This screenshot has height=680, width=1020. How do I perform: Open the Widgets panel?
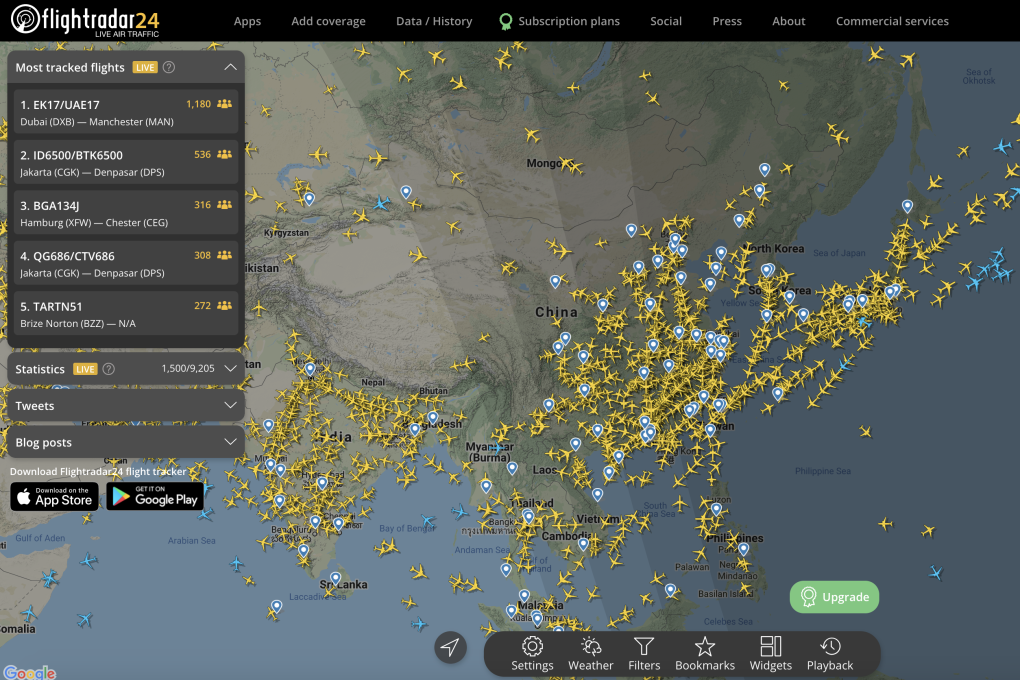[x=770, y=654]
